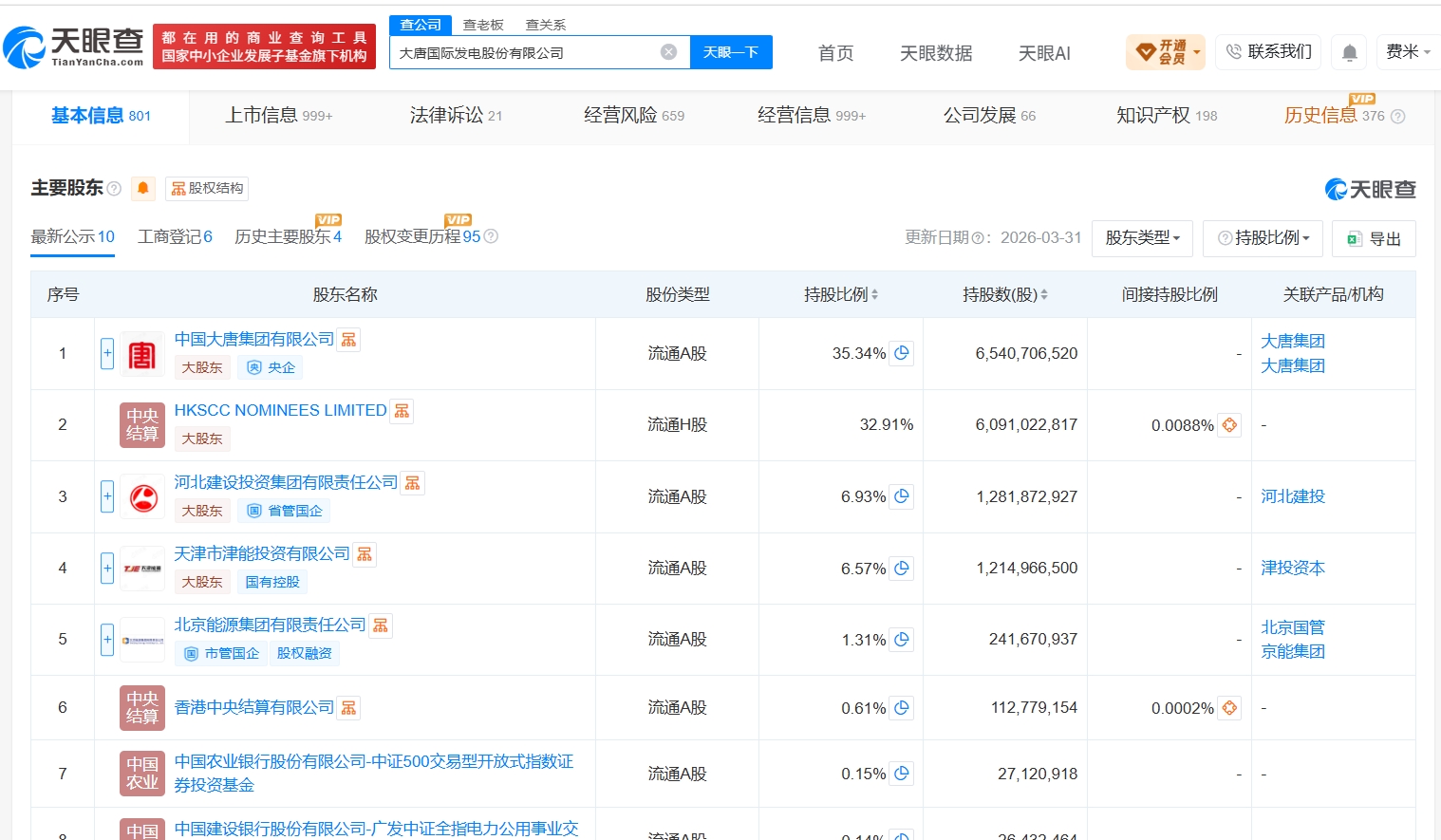The height and width of the screenshot is (840, 1441).
Task: Open equity structure icon for 中国大唐集团有限公司
Action: 349,340
